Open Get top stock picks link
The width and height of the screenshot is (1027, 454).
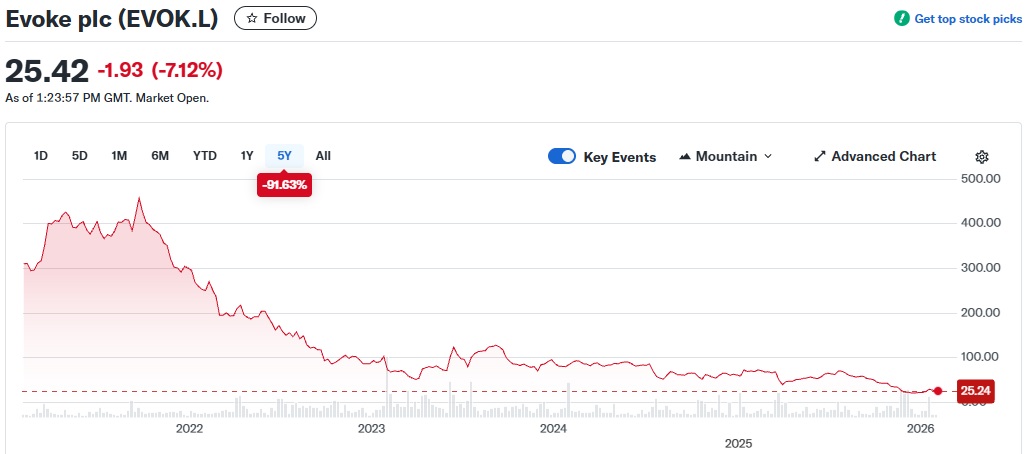click(968, 19)
